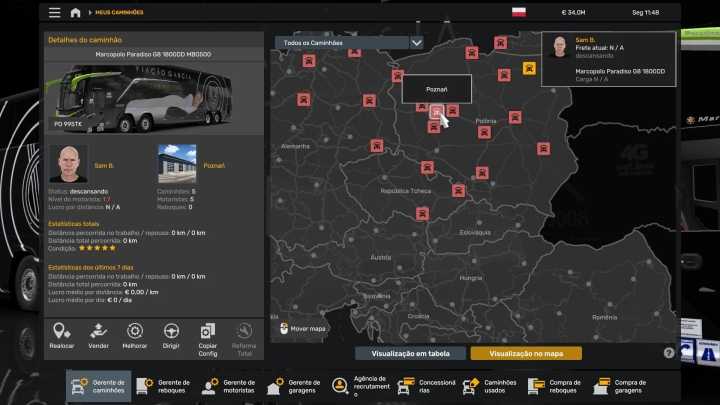
Task: Open the hamburger main menu
Action: [x=54, y=12]
